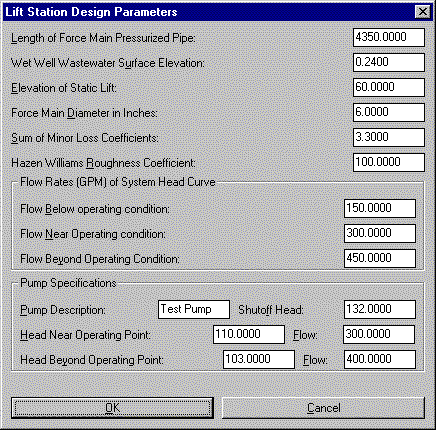436x430 pixels.
Task: Close the Lift Station Design Parameters dialog
Action: (x=422, y=12)
